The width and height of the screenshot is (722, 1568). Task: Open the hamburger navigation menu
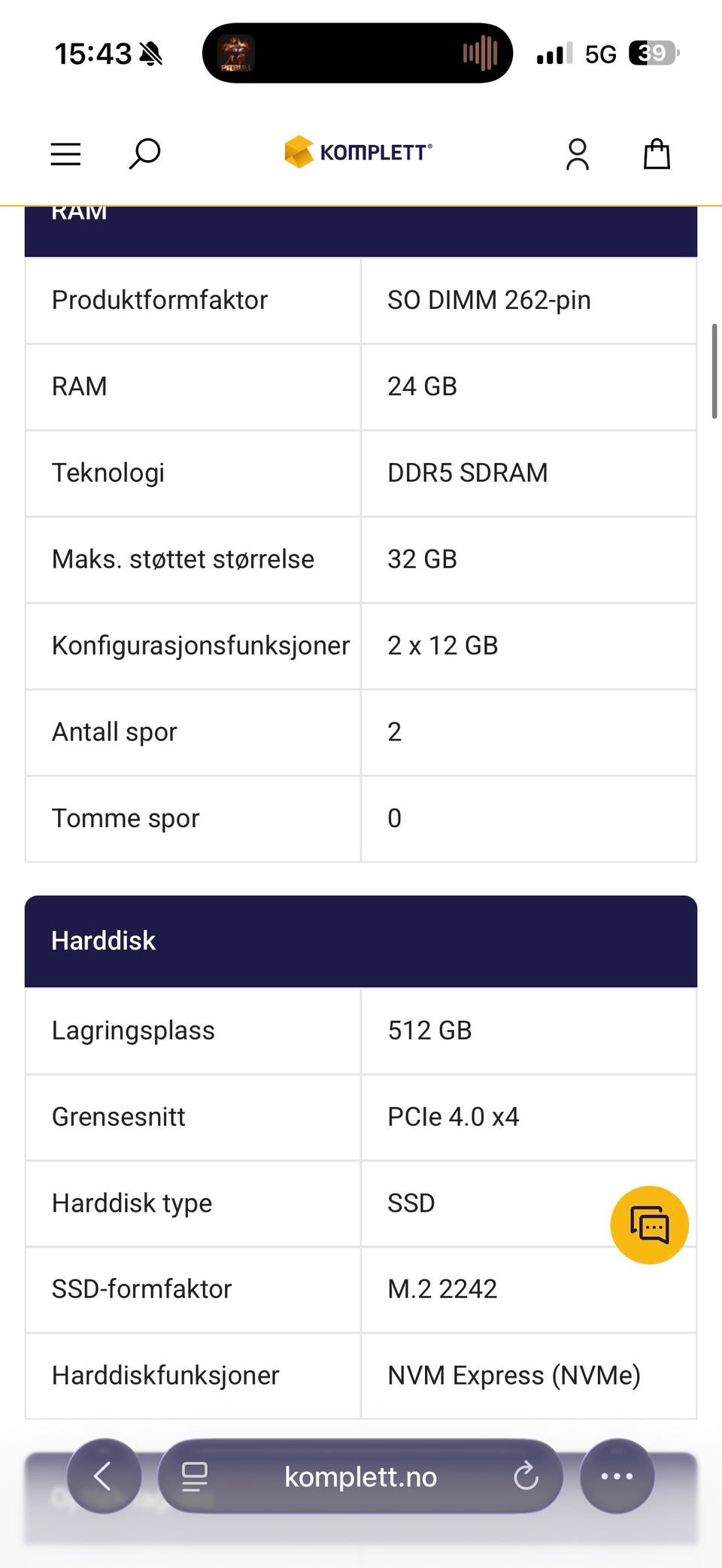pyautogui.click(x=65, y=154)
